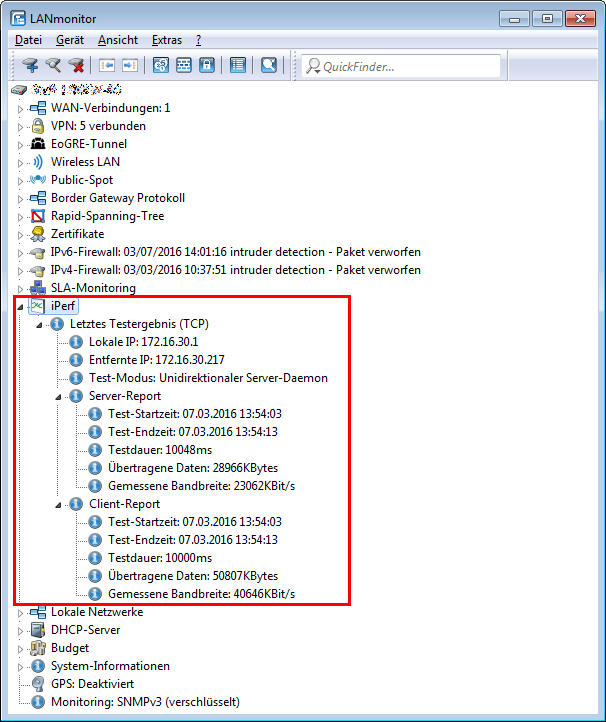The height and width of the screenshot is (722, 606).
Task: Click the remove device icon with red X
Action: 76,66
